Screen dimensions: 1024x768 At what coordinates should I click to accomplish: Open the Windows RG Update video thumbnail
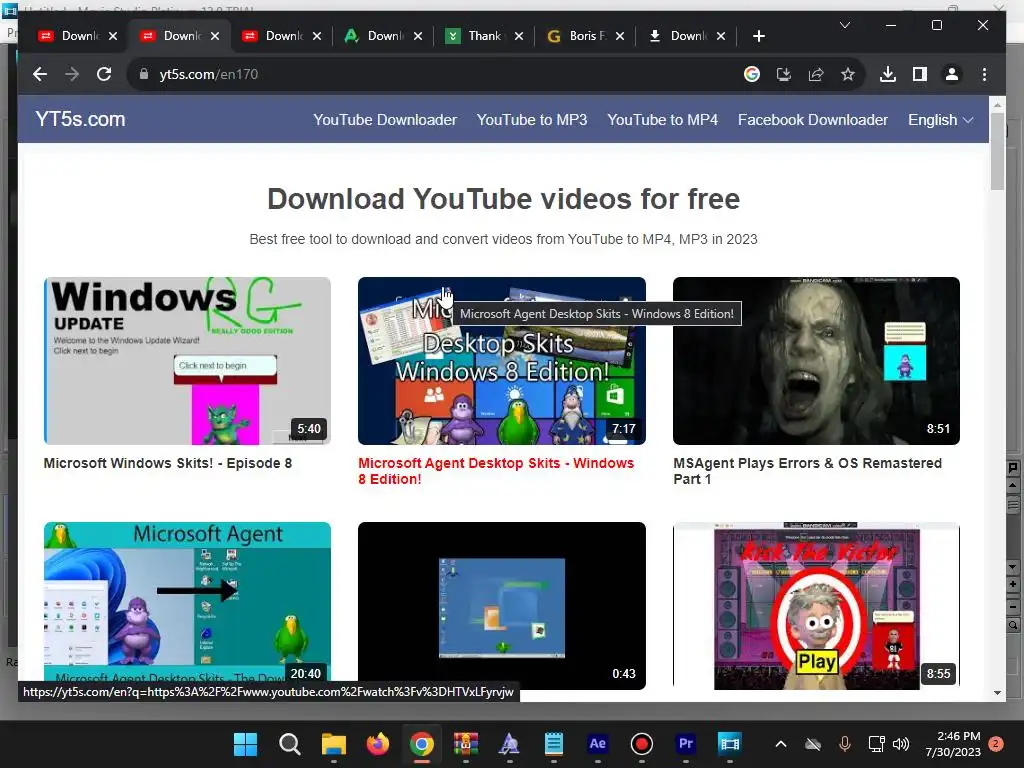tap(187, 360)
